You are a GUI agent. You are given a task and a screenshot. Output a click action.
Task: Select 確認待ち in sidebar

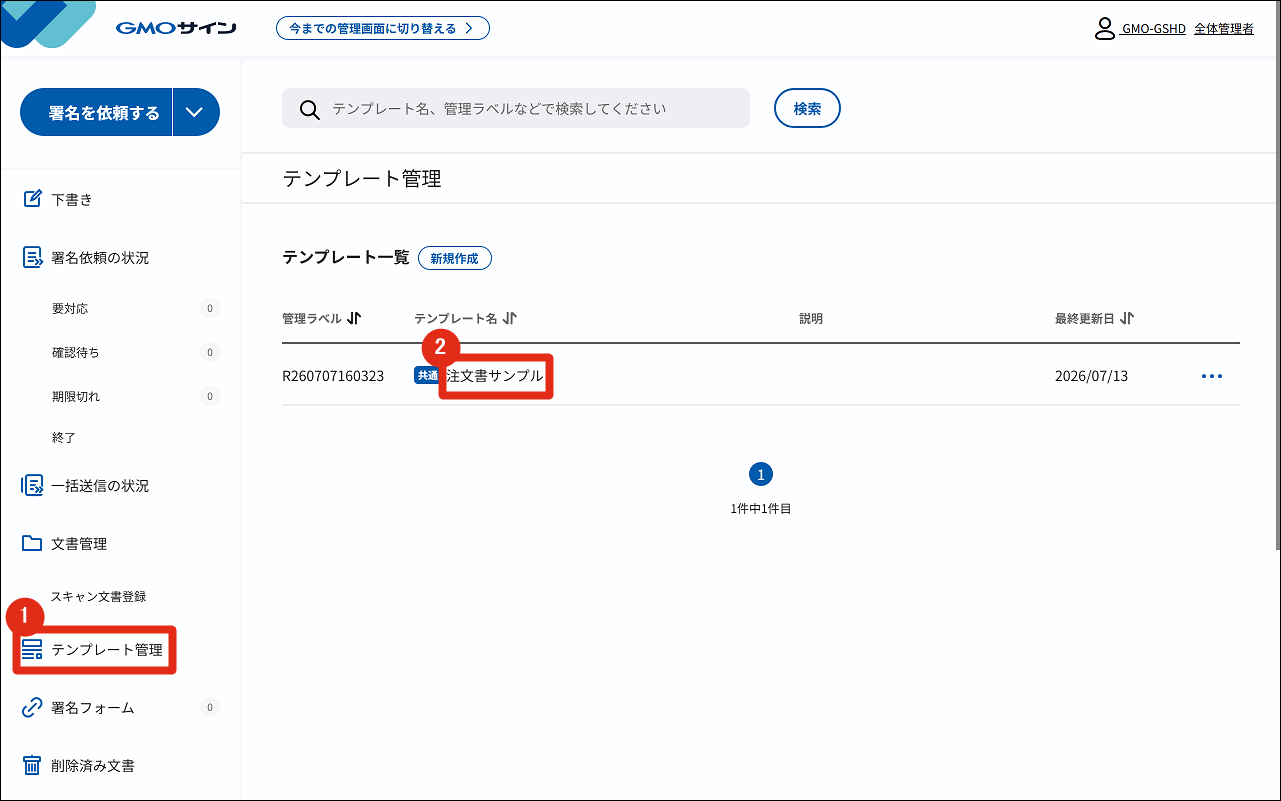coord(76,352)
